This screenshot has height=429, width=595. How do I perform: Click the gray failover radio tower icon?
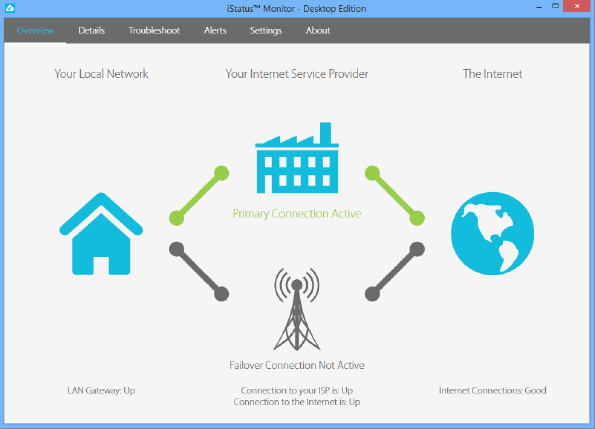(297, 309)
